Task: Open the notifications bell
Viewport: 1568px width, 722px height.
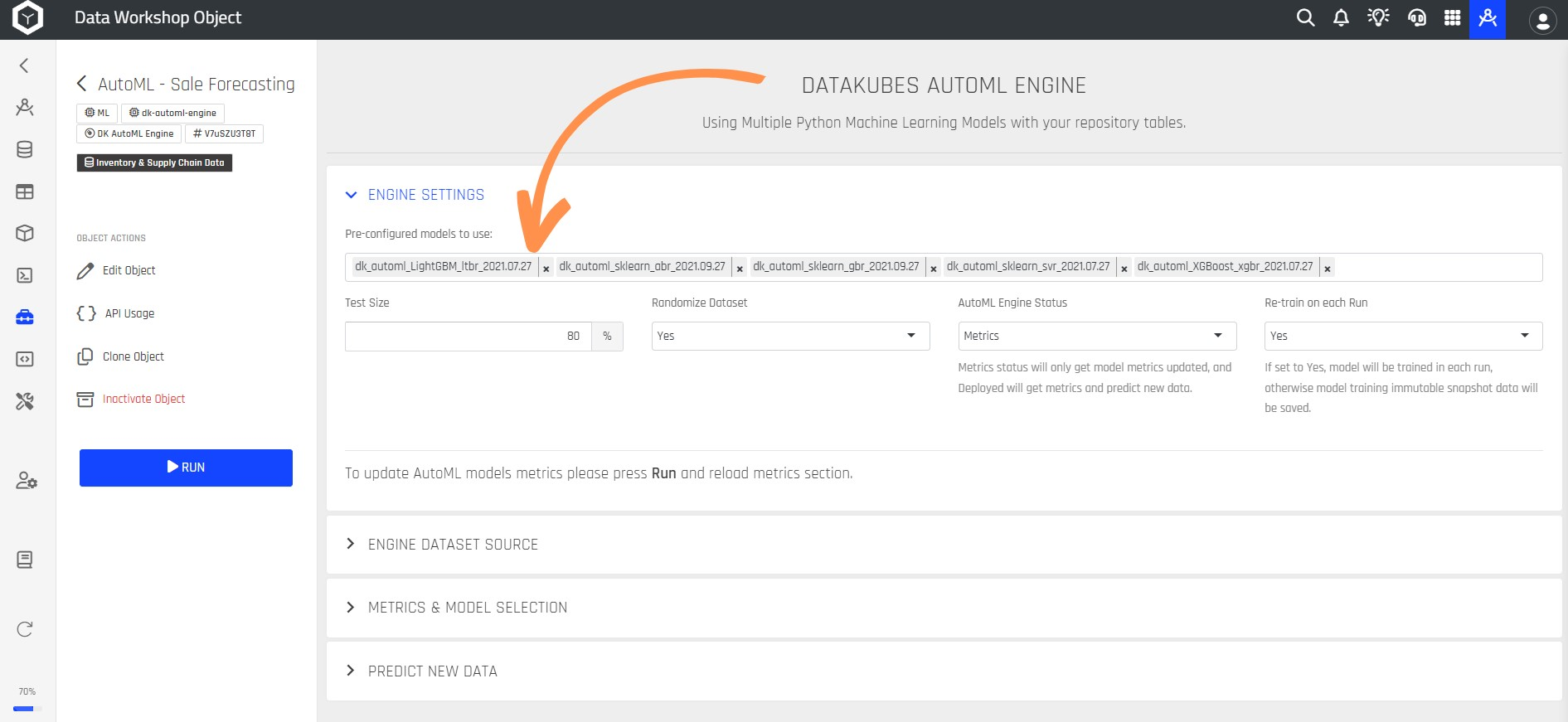Action: click(x=1341, y=17)
